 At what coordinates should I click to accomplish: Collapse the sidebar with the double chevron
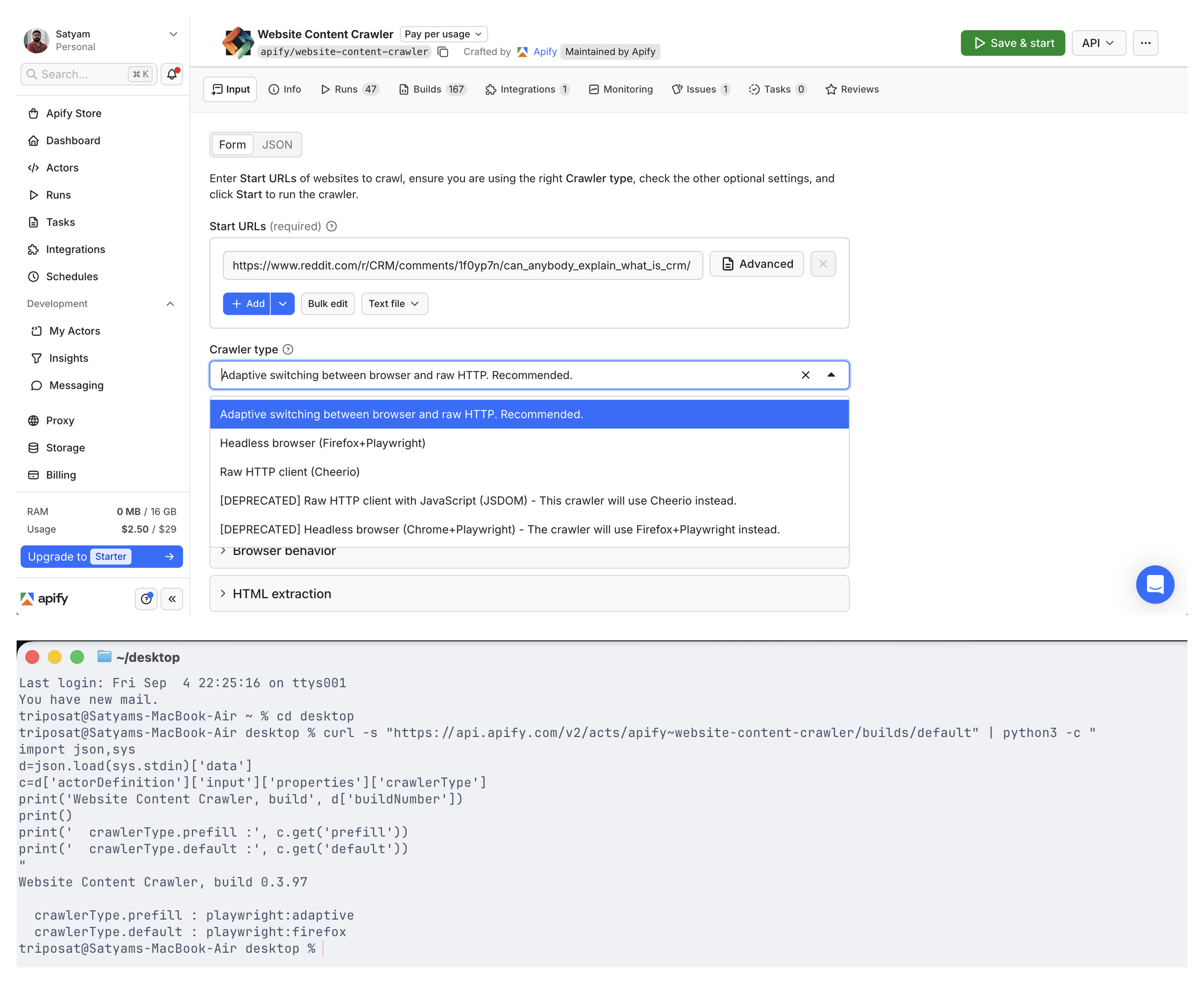[x=172, y=599]
